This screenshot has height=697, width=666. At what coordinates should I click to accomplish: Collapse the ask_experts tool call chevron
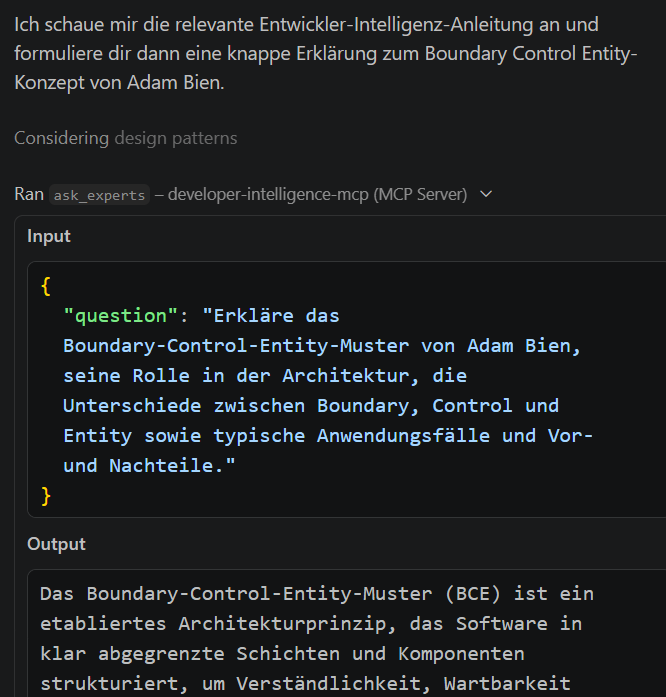pyautogui.click(x=486, y=194)
